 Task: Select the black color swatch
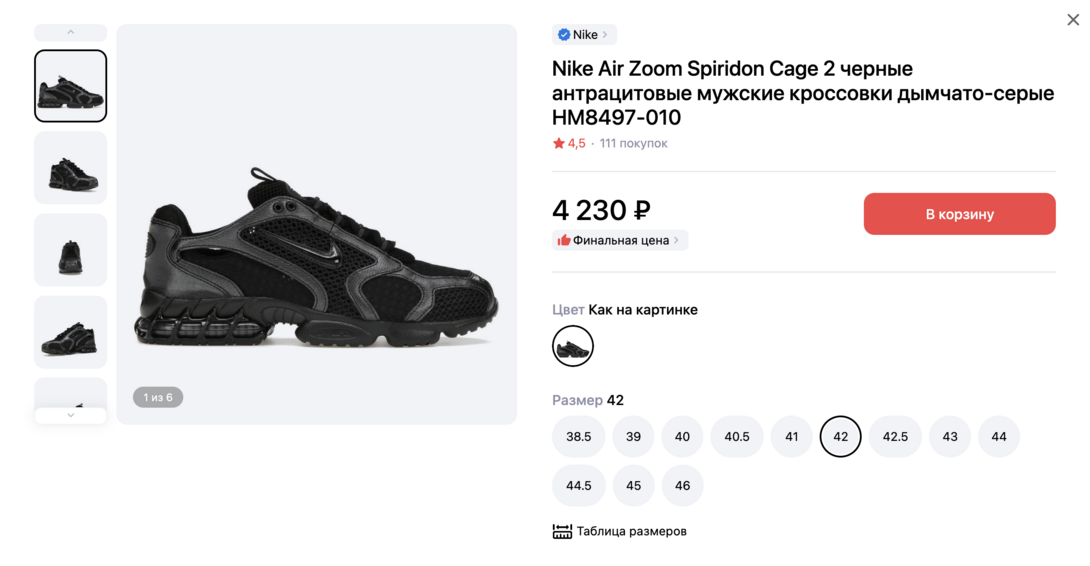(573, 347)
